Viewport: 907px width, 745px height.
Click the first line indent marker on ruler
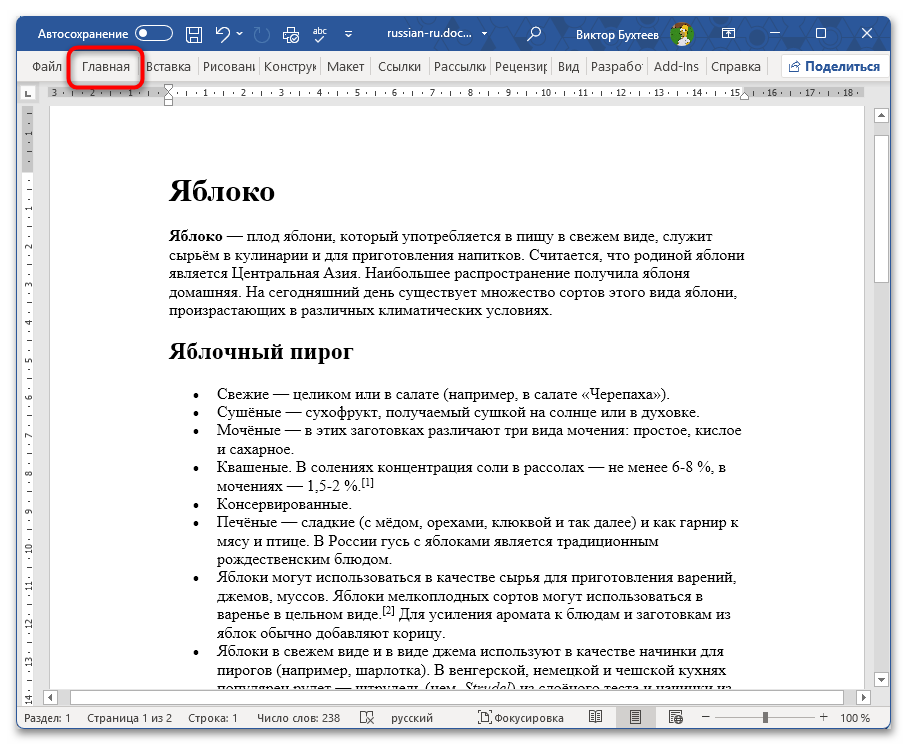pyautogui.click(x=168, y=89)
